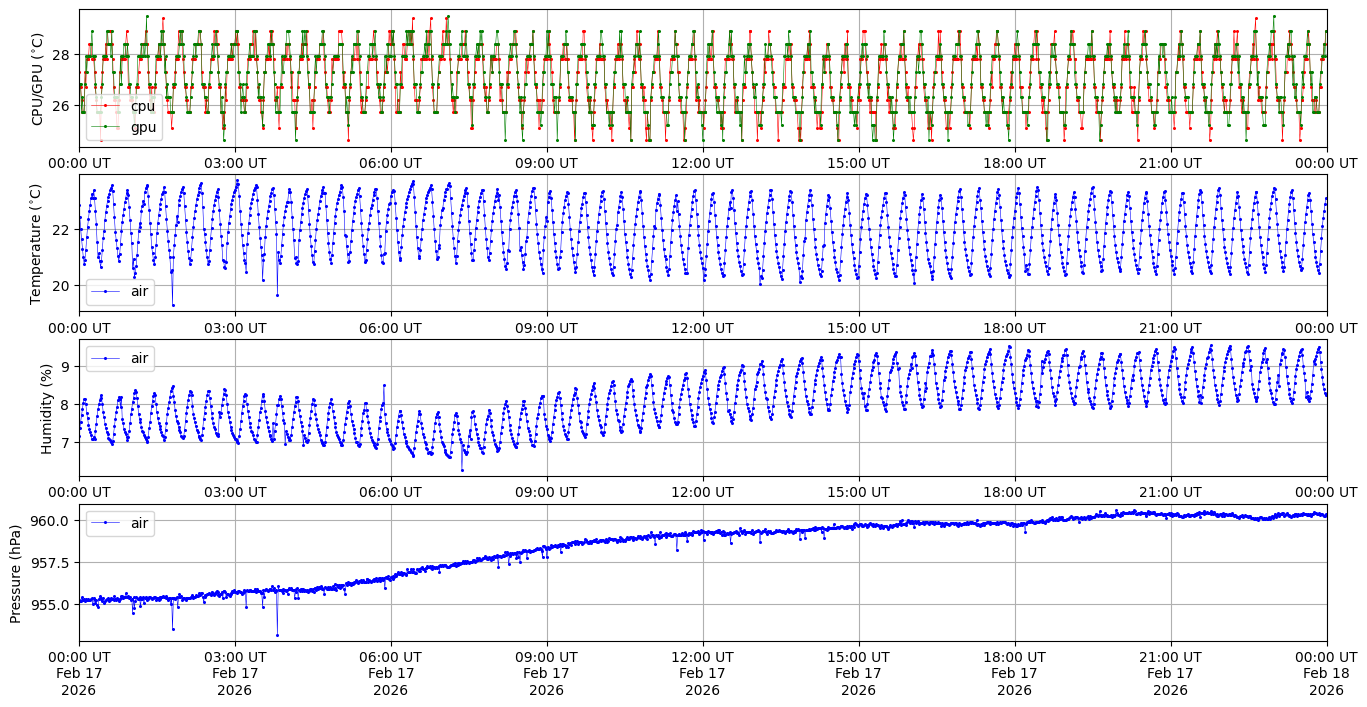Click the lowest temperature dip point before 02:00 UT
Screen dimensions: 1367x707
pyautogui.click(x=173, y=305)
